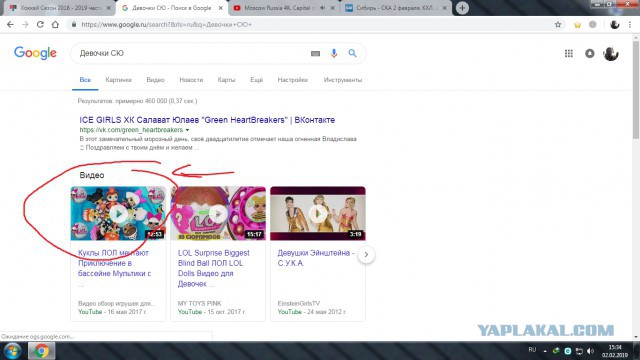Play the Девушки Эйнштейна video thumbnail

[x=318, y=213]
